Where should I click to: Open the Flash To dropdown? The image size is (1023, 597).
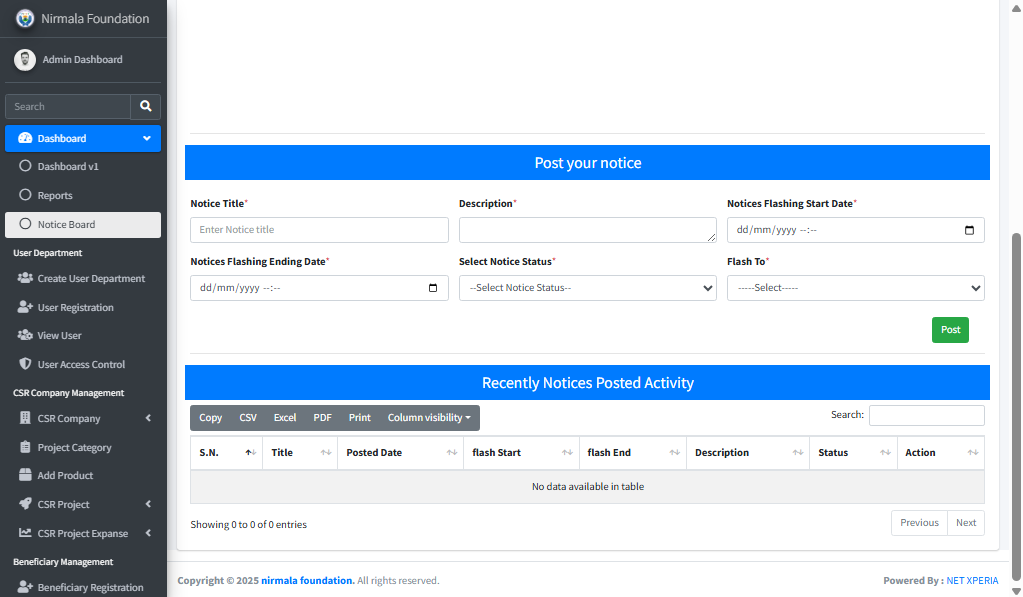click(x=855, y=288)
